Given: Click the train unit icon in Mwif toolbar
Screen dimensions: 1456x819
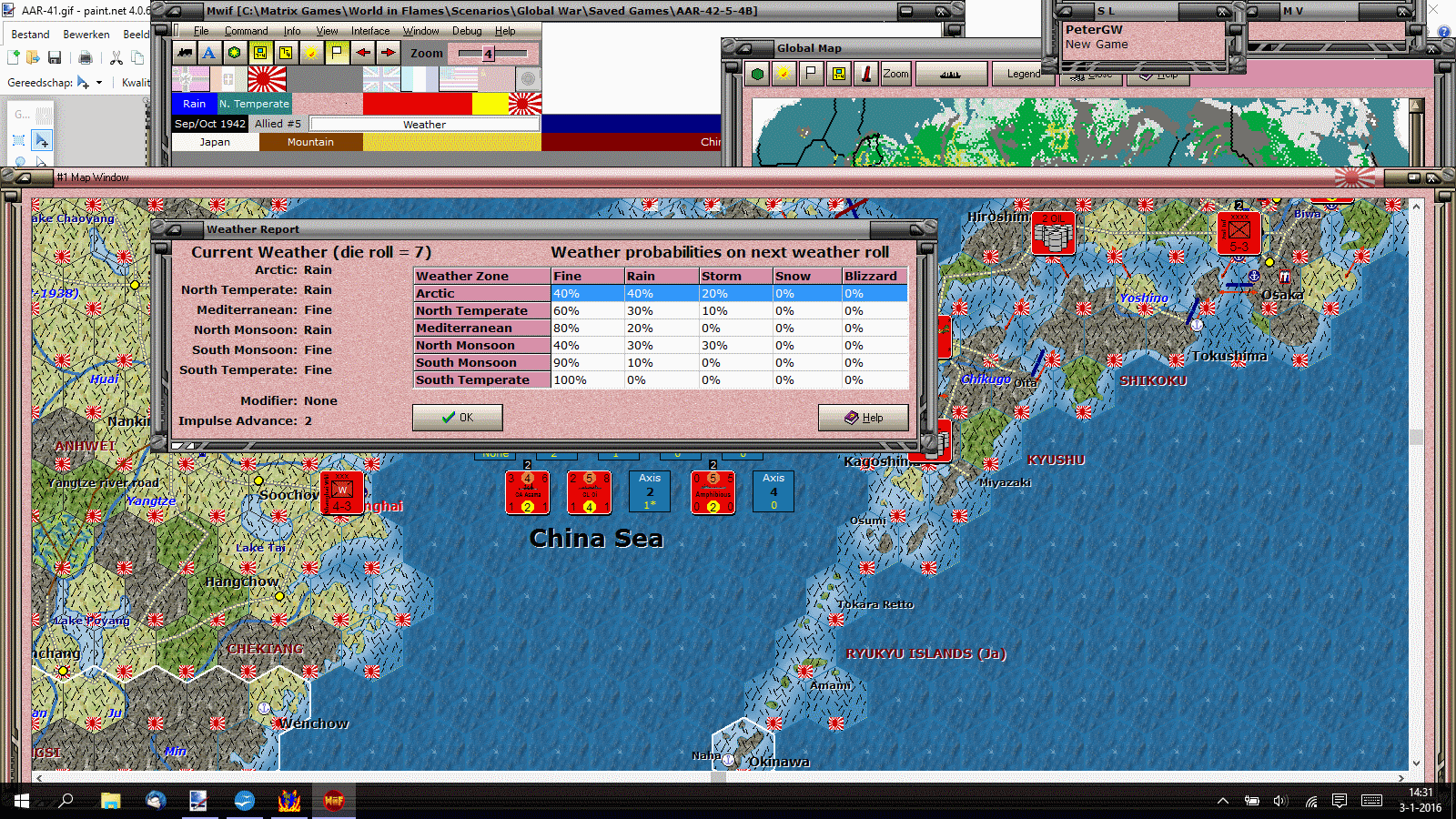Looking at the screenshot, I should (x=185, y=53).
